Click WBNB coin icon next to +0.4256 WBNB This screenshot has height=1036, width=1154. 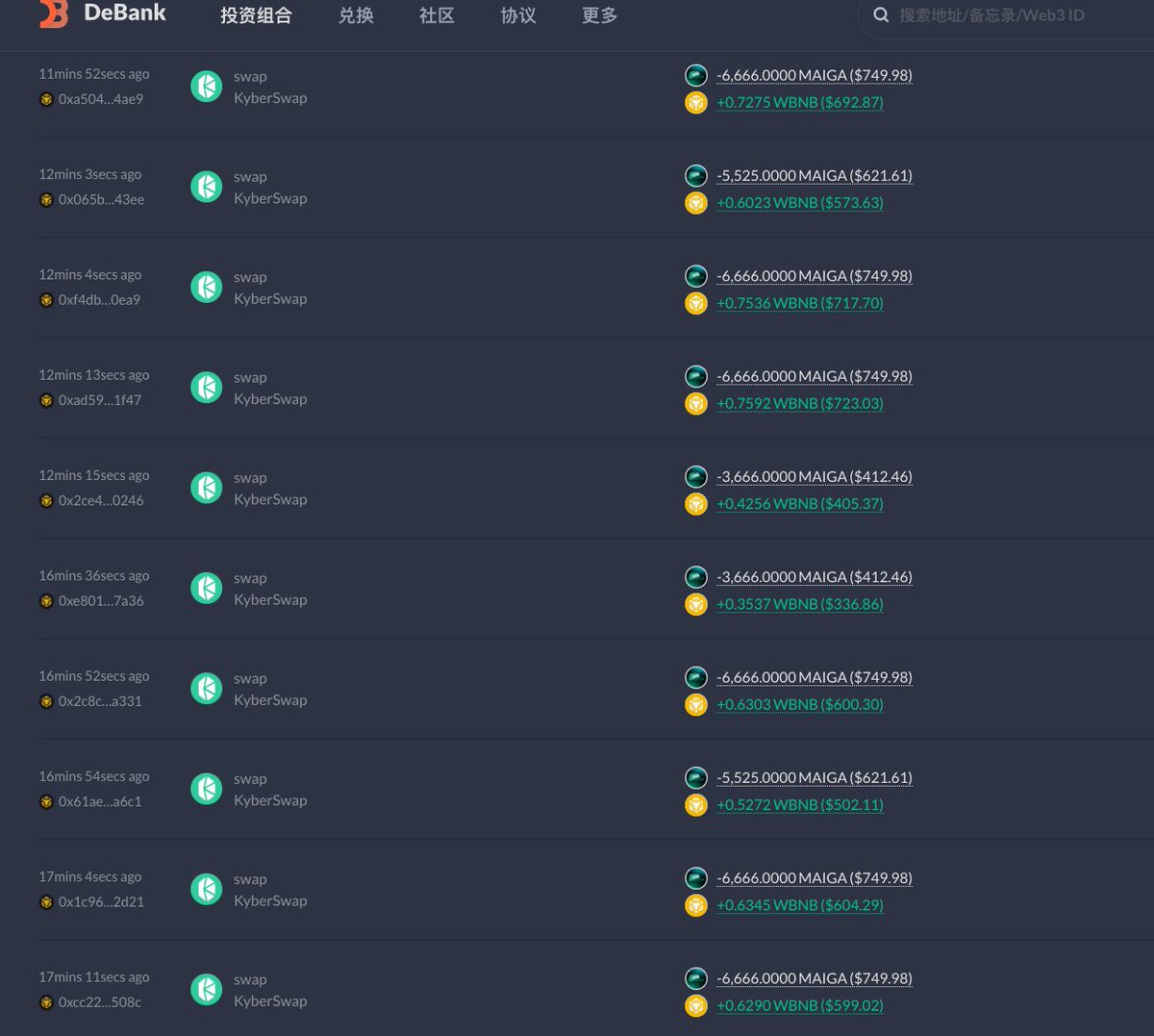click(696, 504)
